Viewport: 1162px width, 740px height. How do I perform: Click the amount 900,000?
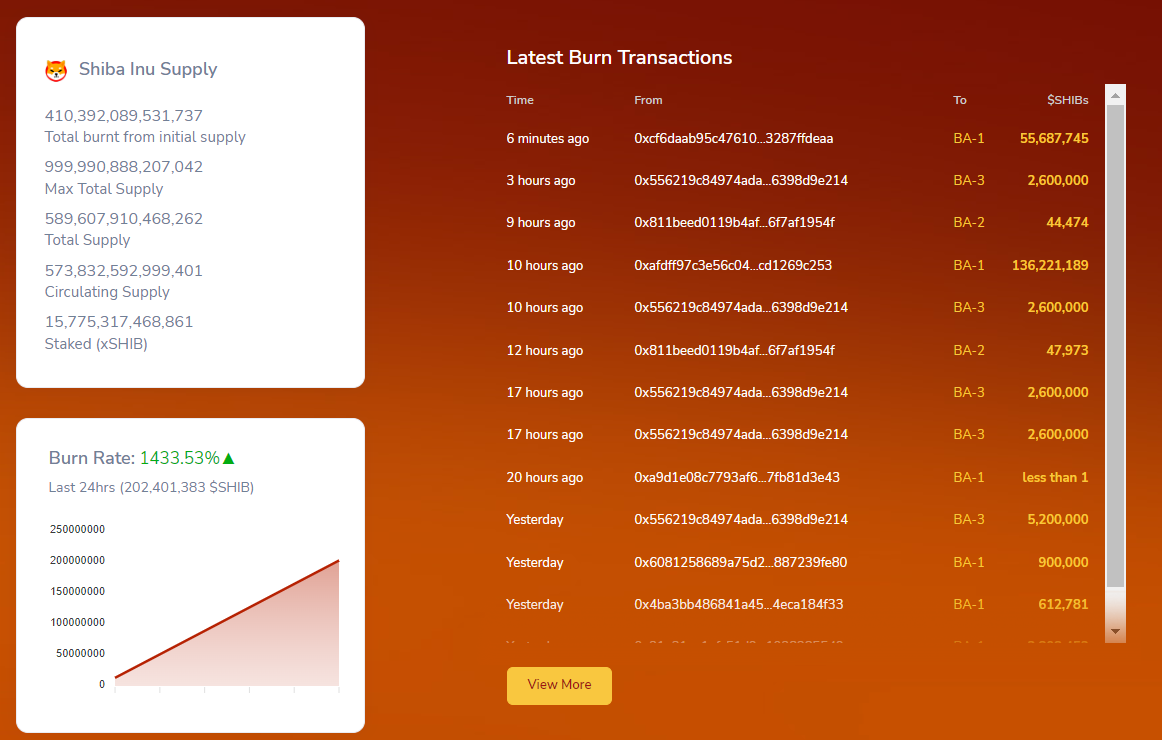(x=1063, y=562)
